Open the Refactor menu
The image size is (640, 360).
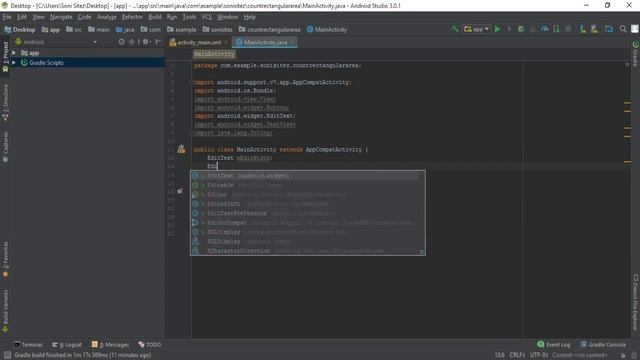[x=132, y=17]
